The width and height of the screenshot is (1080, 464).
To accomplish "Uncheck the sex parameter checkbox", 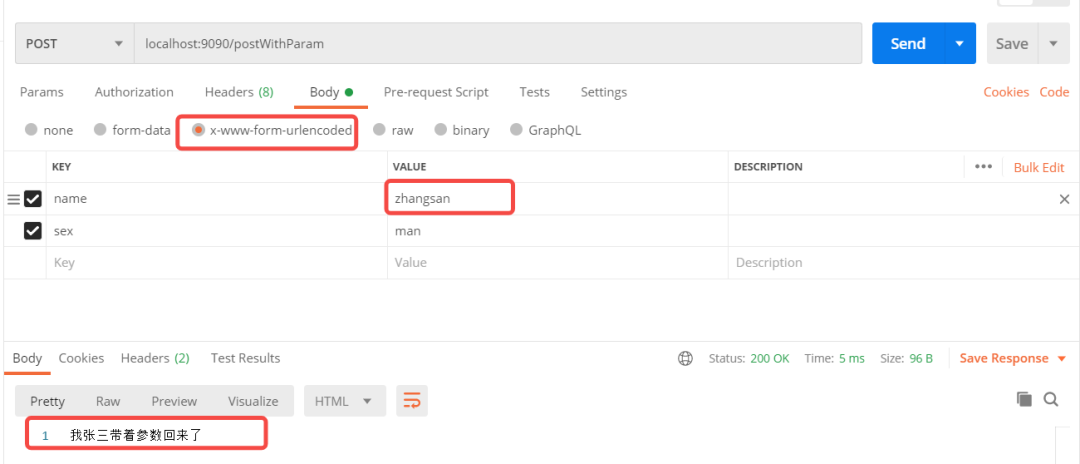I will pos(32,231).
